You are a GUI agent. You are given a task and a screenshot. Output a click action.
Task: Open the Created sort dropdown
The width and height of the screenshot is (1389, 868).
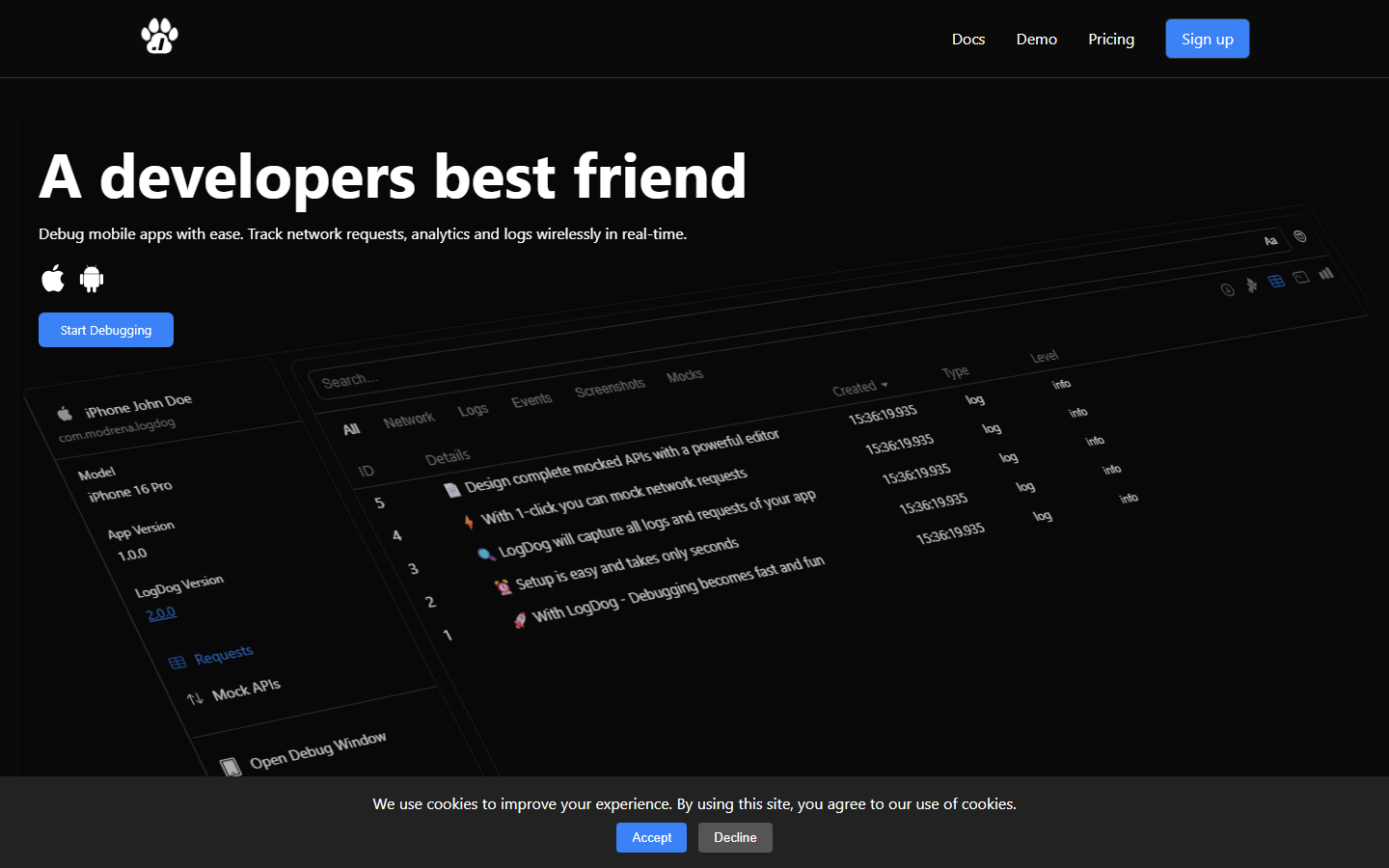[858, 387]
